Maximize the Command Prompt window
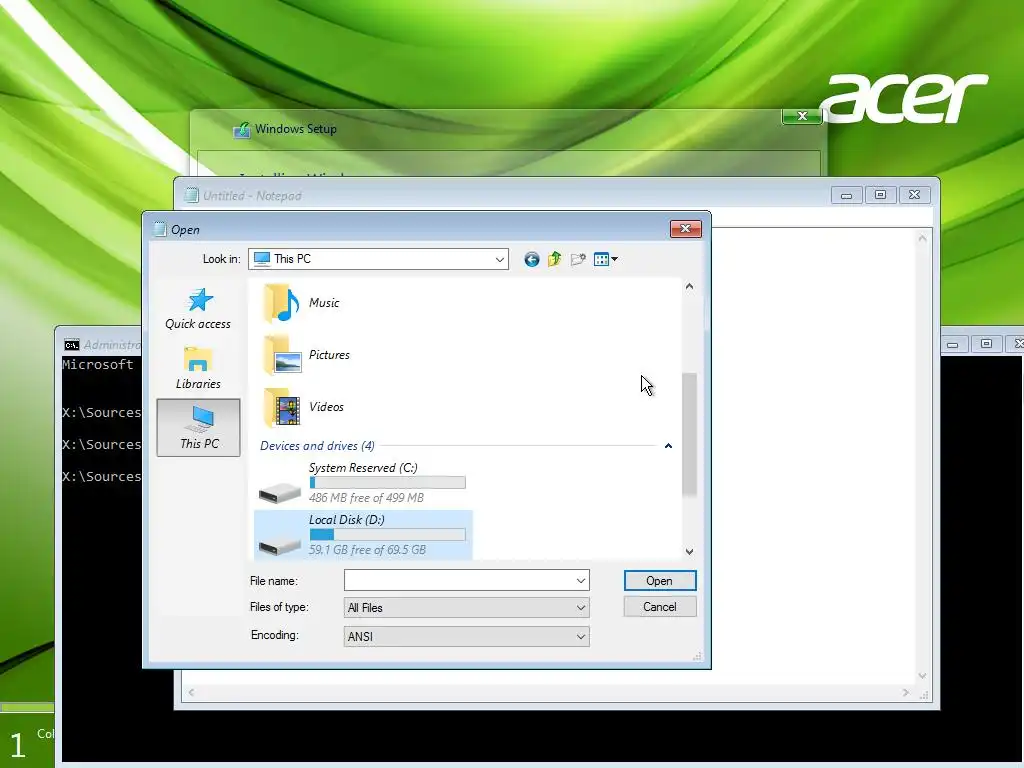 tap(986, 344)
